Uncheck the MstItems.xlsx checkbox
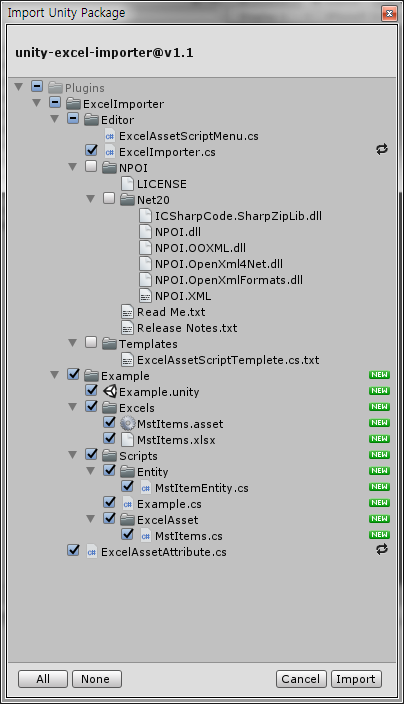This screenshot has height=704, width=404. point(109,439)
